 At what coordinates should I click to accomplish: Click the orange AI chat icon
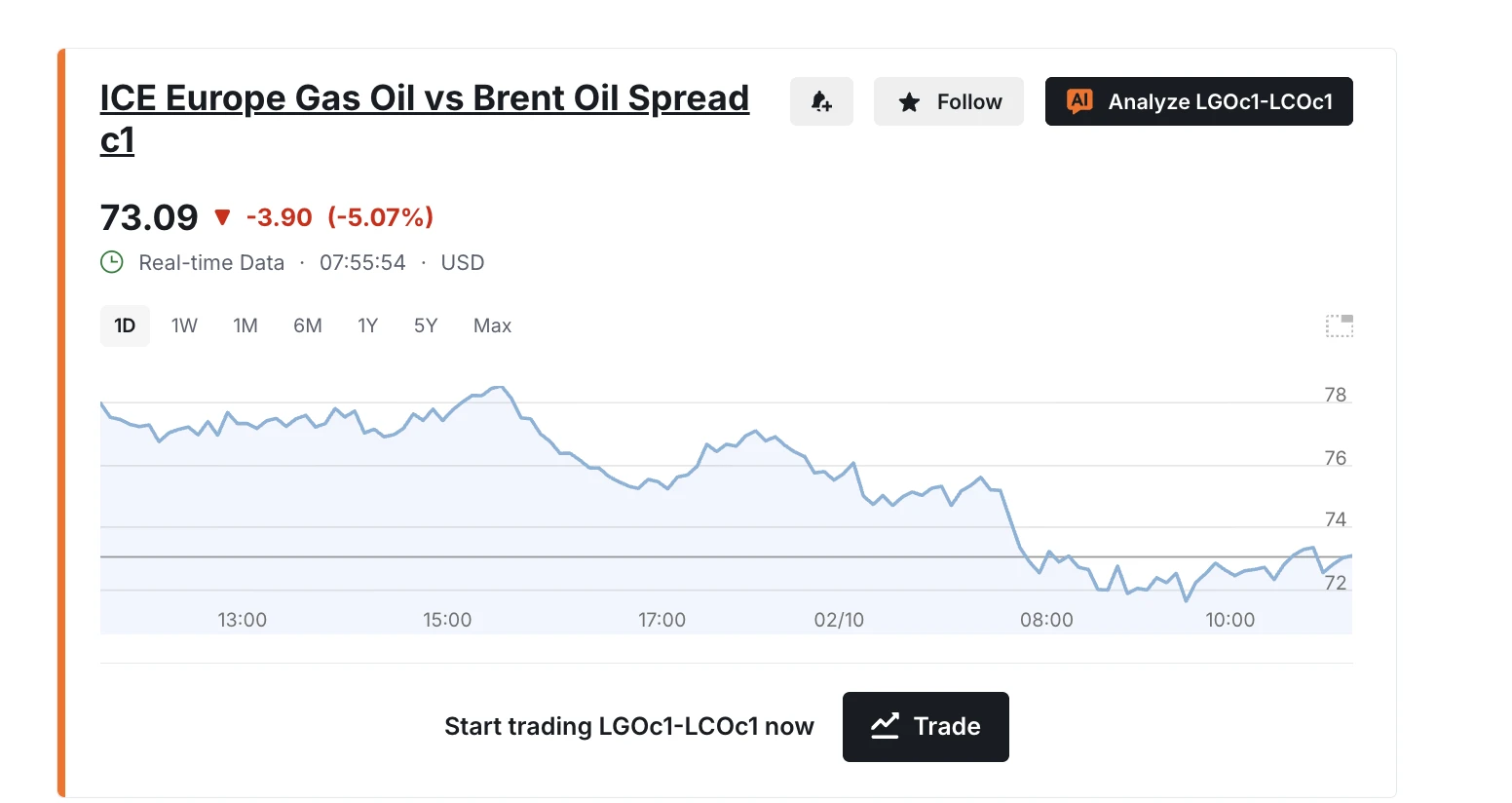click(1079, 101)
